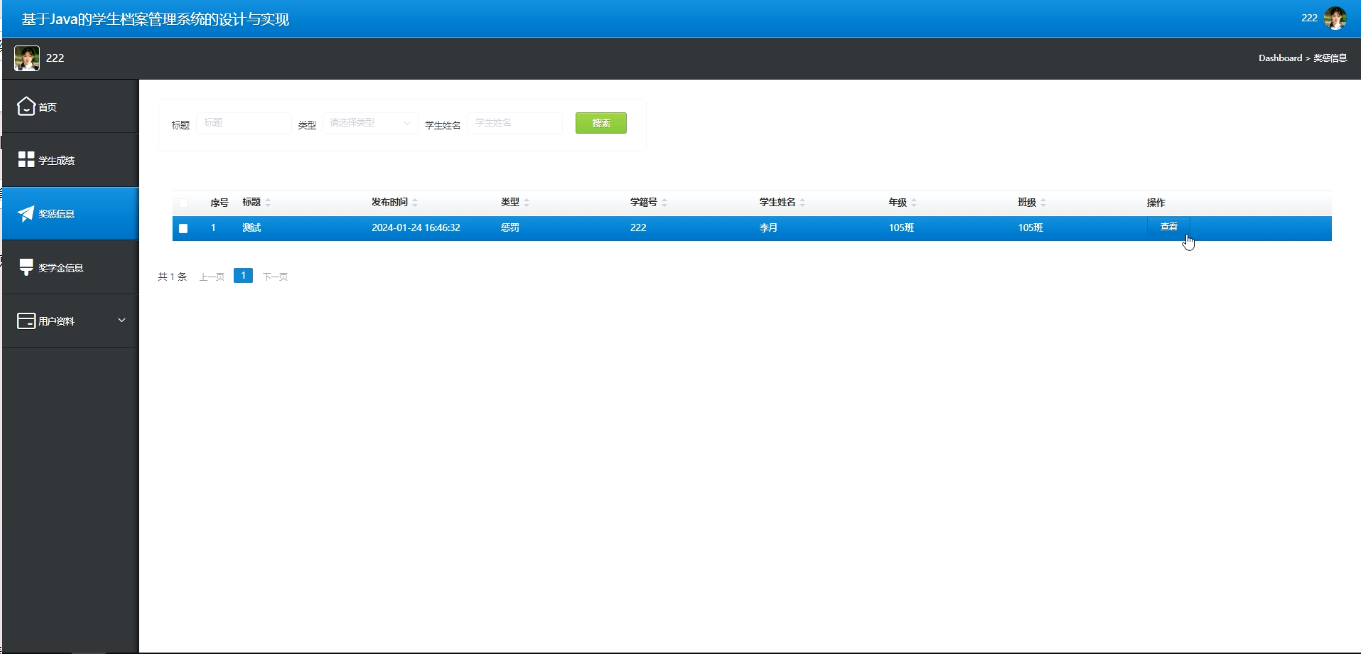Toggle the select-all checkbox in the table header
The width and height of the screenshot is (1361, 654).
click(x=183, y=203)
